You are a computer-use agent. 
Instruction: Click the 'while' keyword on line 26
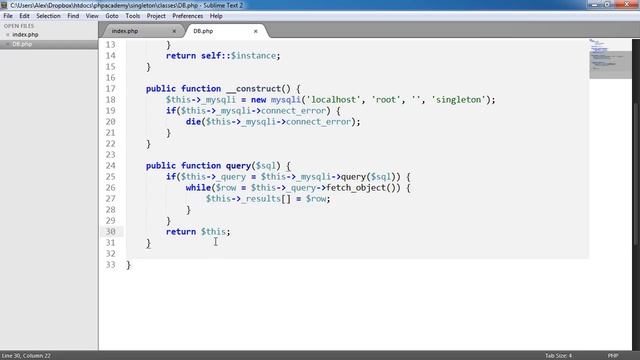(x=198, y=188)
